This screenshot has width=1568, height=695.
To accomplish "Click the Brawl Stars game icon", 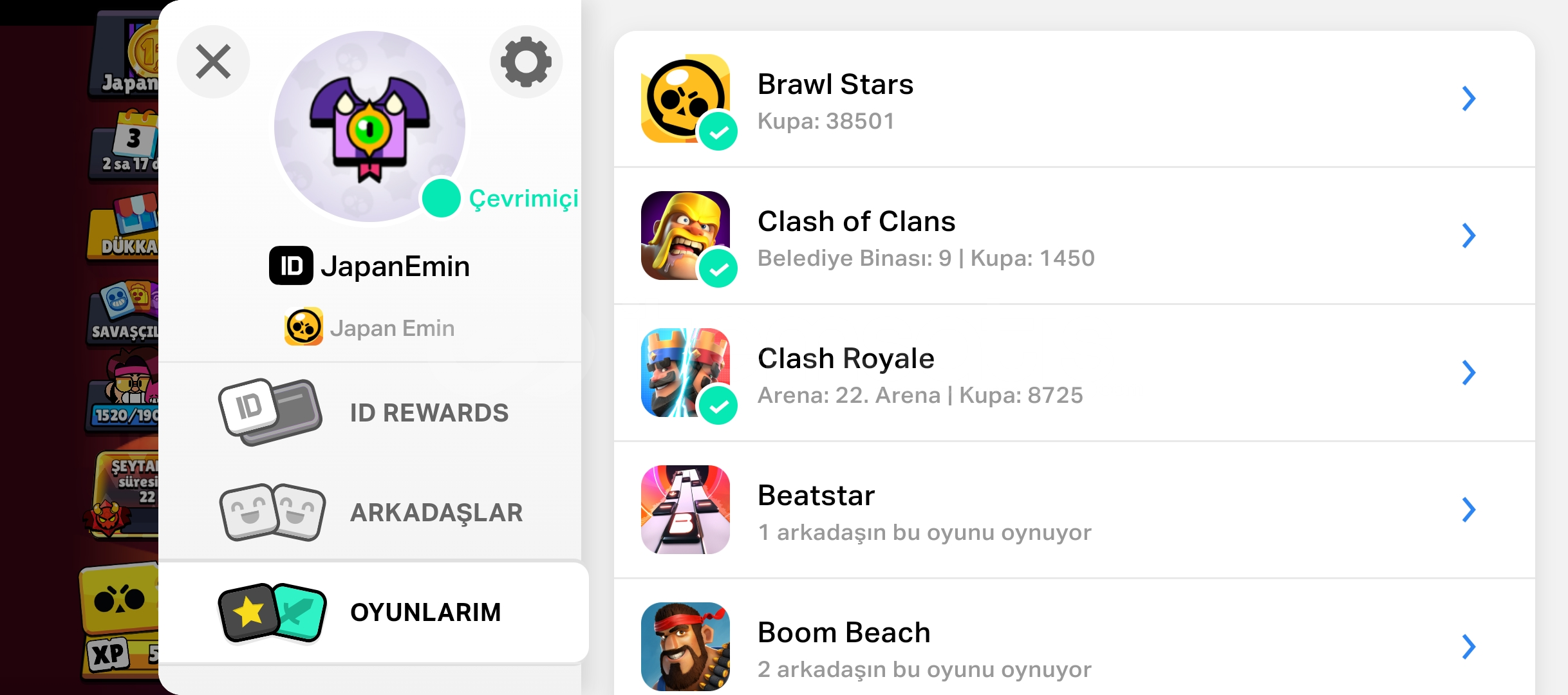I will pos(686,98).
